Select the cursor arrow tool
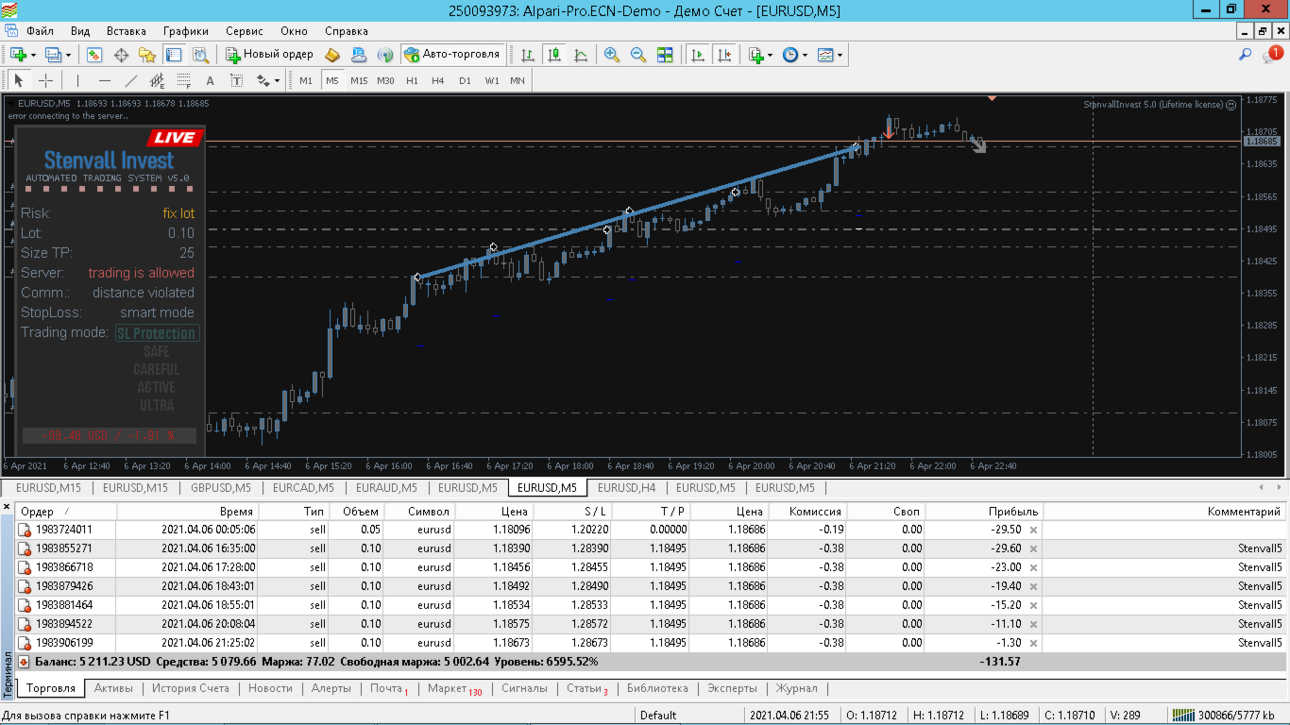The height and width of the screenshot is (725, 1290). tap(18, 80)
